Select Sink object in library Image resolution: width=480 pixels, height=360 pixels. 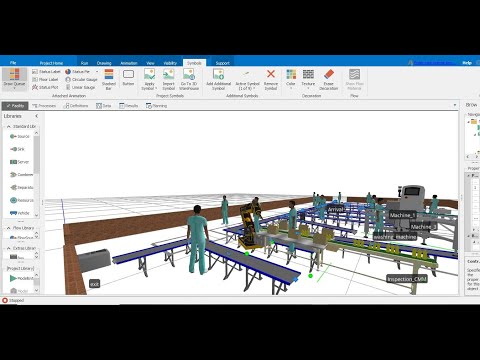(x=17, y=149)
